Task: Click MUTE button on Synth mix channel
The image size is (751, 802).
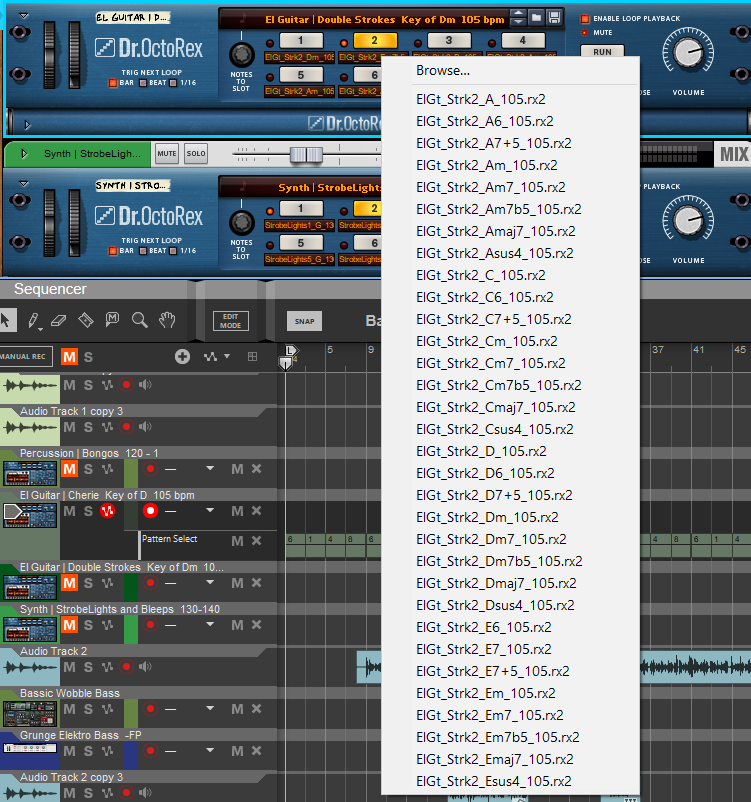Action: 167,153
